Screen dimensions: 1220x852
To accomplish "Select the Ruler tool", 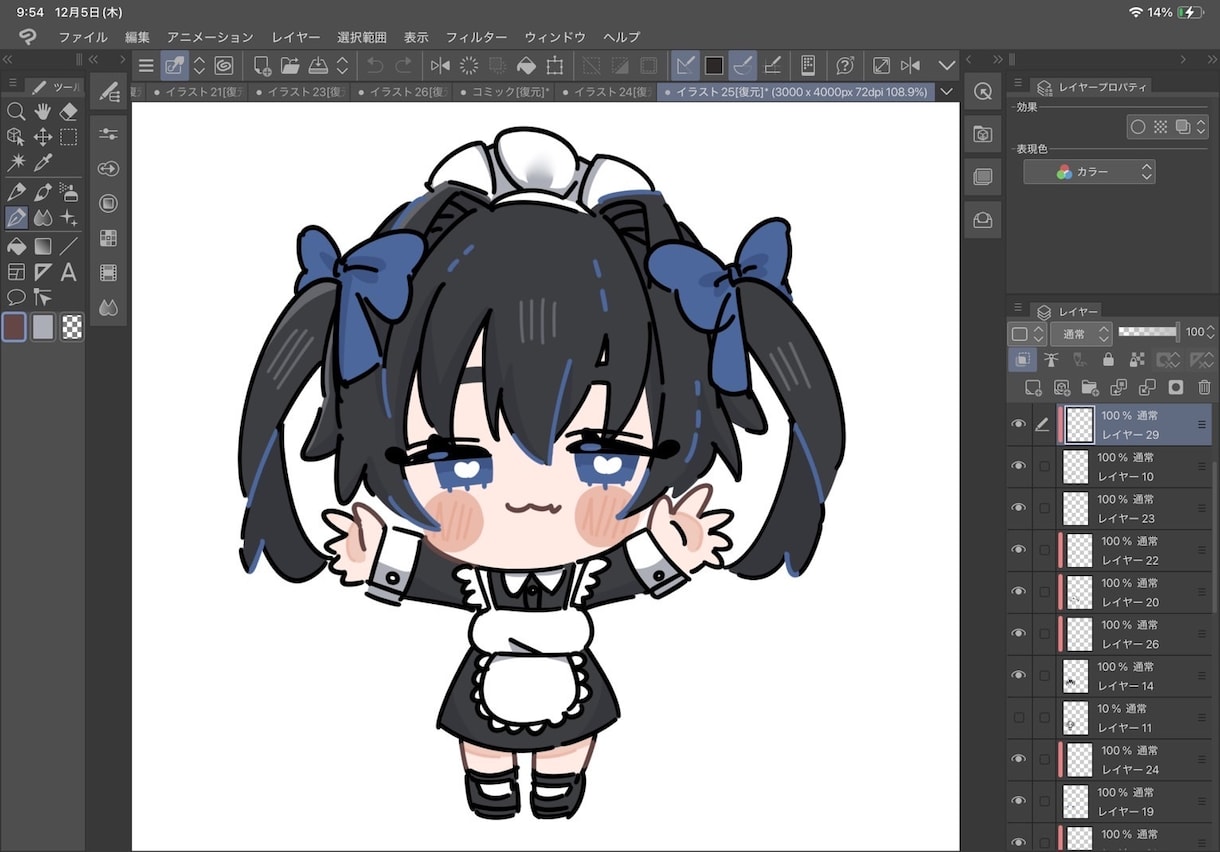I will pyautogui.click(x=43, y=271).
